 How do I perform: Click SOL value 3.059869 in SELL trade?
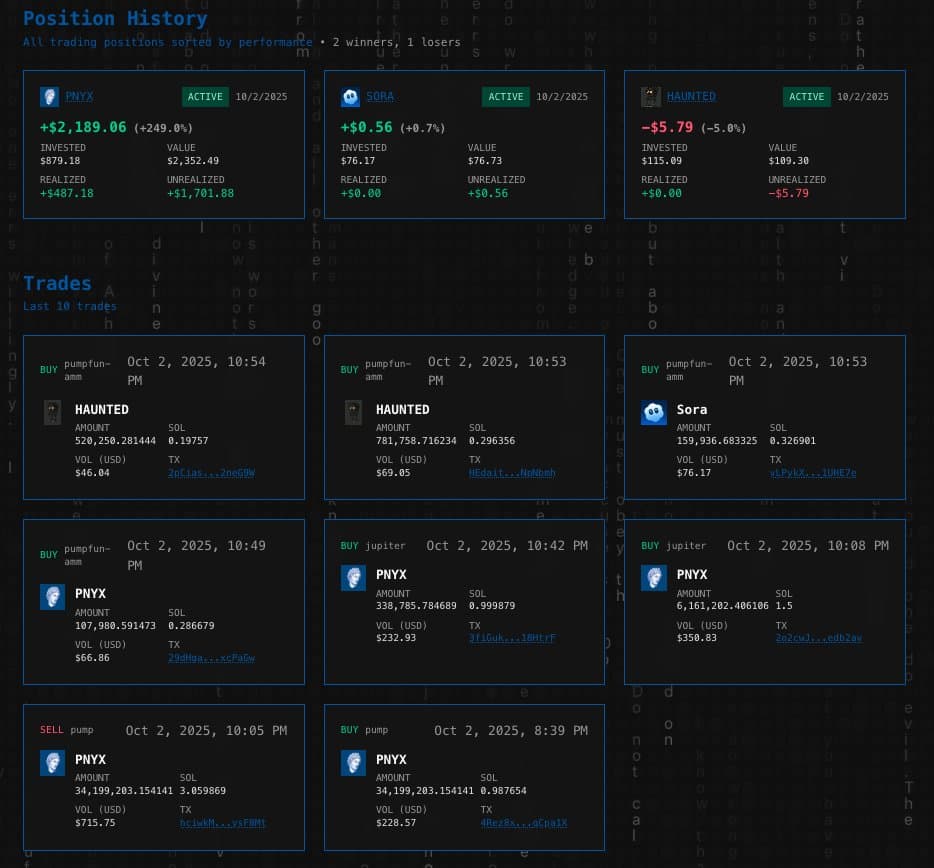pos(203,791)
